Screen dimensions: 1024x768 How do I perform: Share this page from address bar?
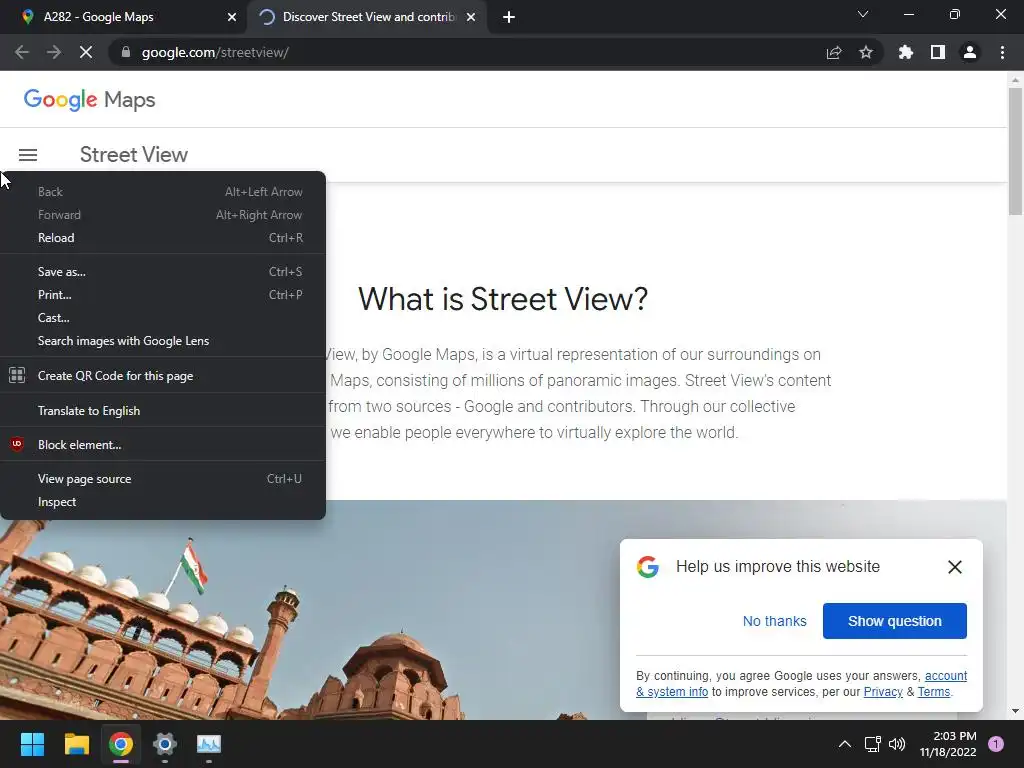click(834, 52)
